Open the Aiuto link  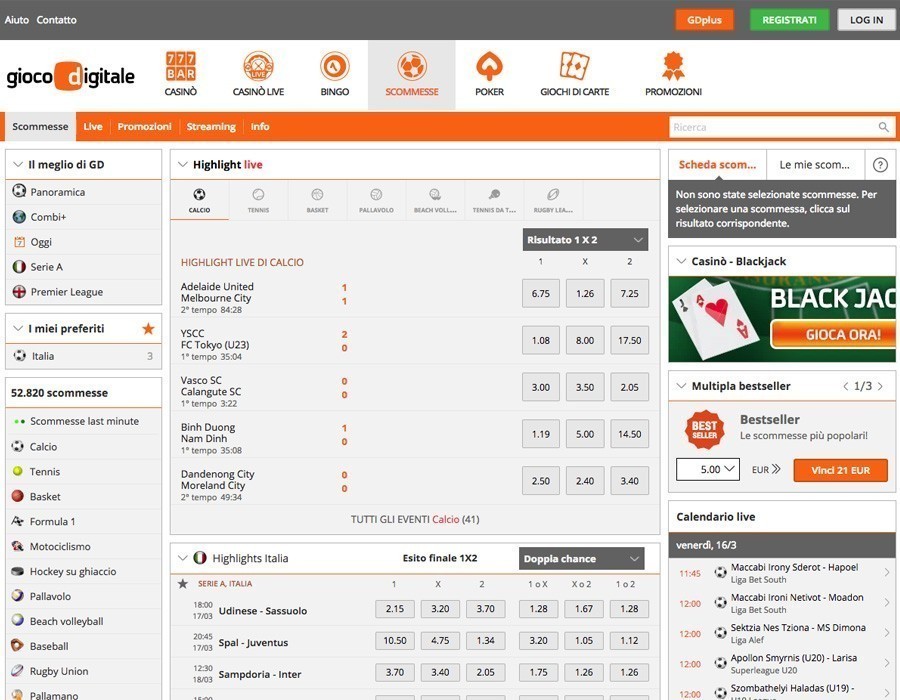[17, 20]
